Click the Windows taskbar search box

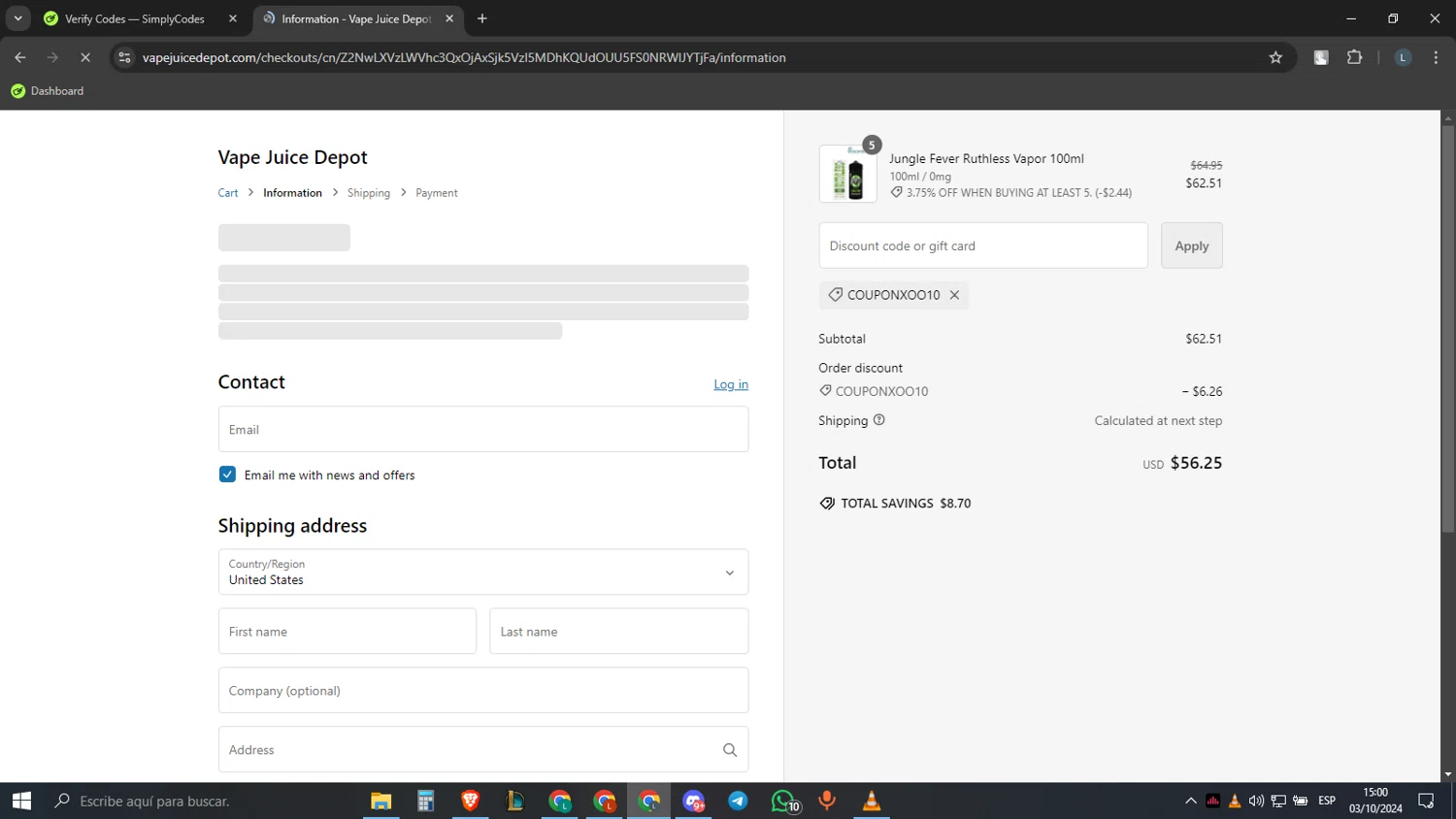click(x=199, y=801)
